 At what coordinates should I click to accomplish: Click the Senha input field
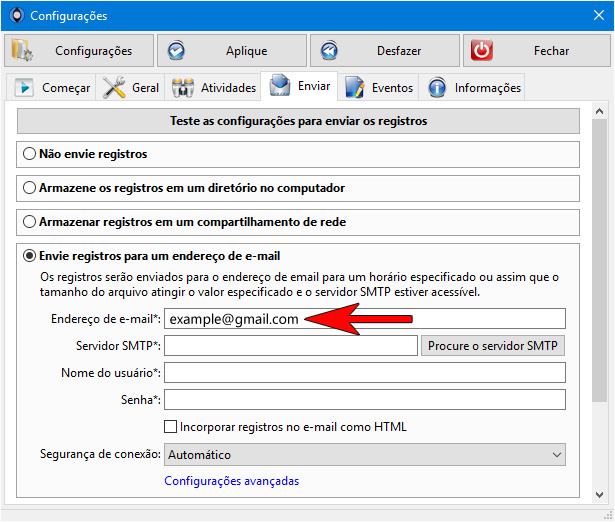[x=365, y=400]
